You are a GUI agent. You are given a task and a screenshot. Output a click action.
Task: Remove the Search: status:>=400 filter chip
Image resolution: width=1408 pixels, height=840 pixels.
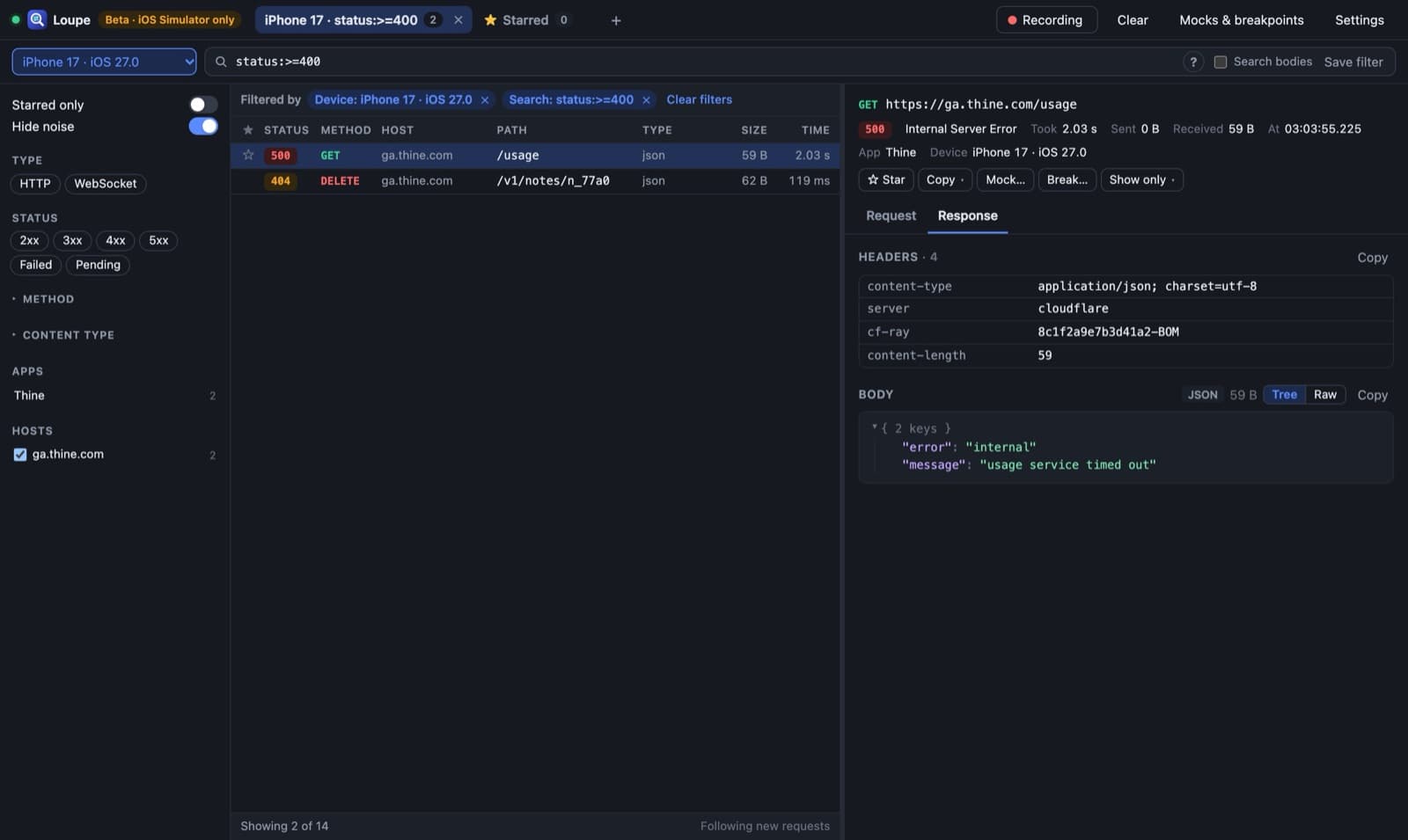pos(646,100)
